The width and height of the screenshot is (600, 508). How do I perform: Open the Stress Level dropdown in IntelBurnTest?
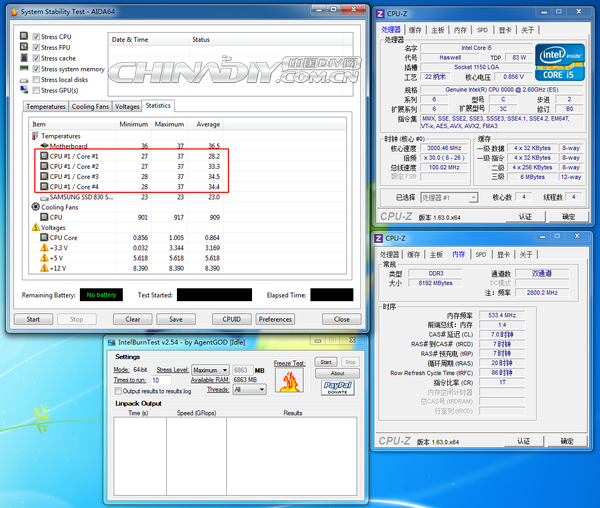pyautogui.click(x=210, y=370)
